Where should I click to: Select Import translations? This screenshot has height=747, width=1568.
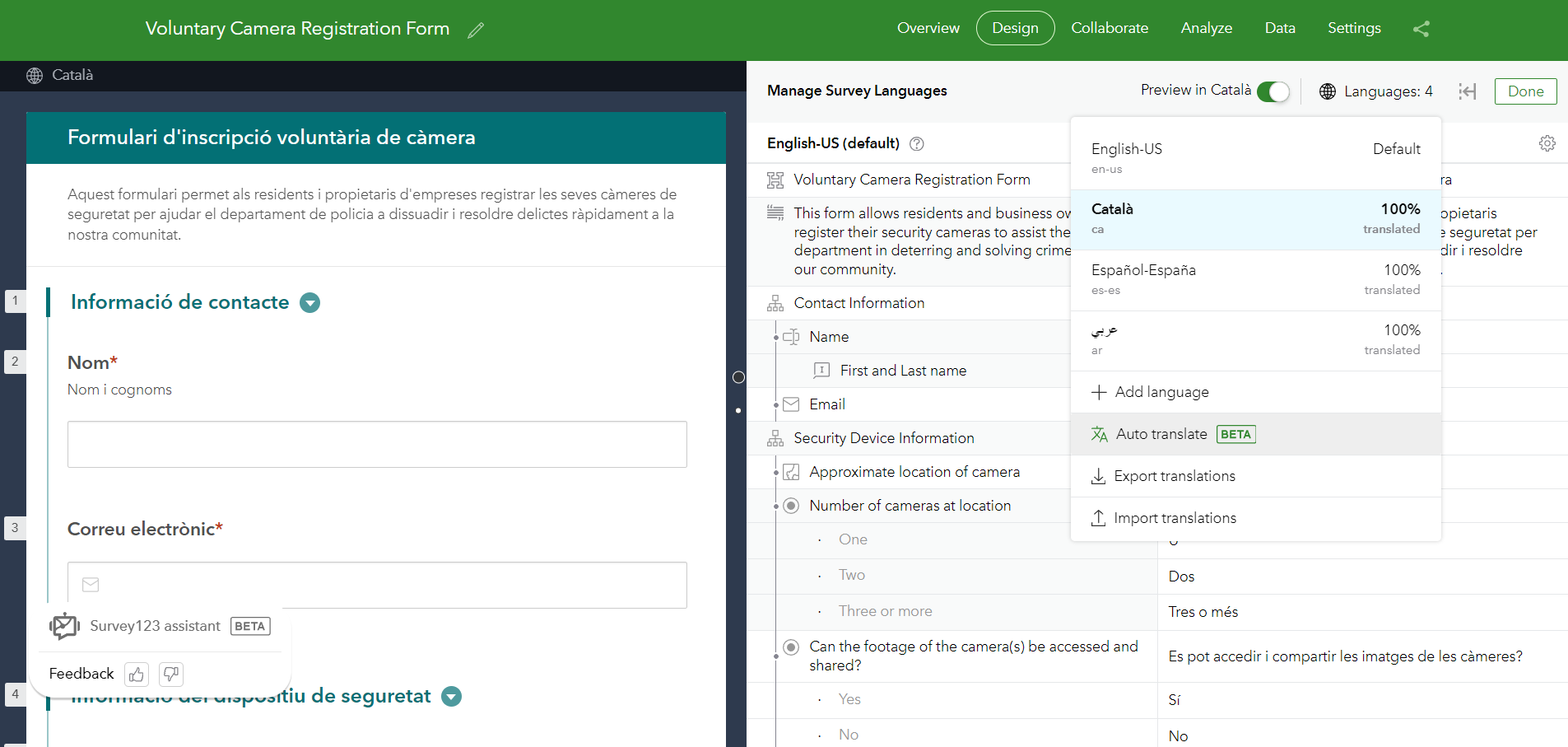click(x=1256, y=518)
